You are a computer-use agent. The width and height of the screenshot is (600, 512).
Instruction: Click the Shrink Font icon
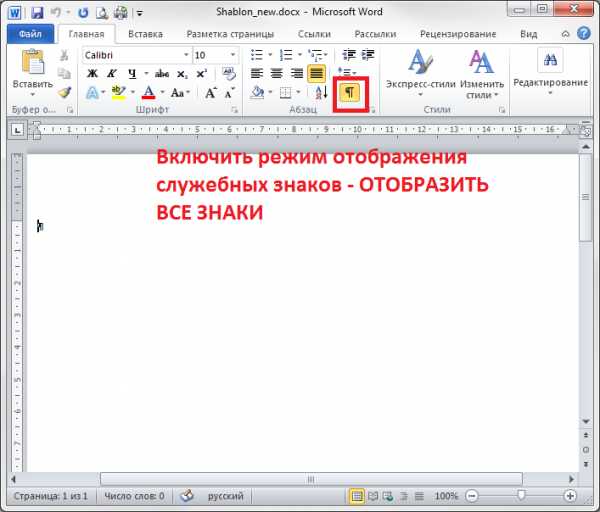(x=229, y=93)
